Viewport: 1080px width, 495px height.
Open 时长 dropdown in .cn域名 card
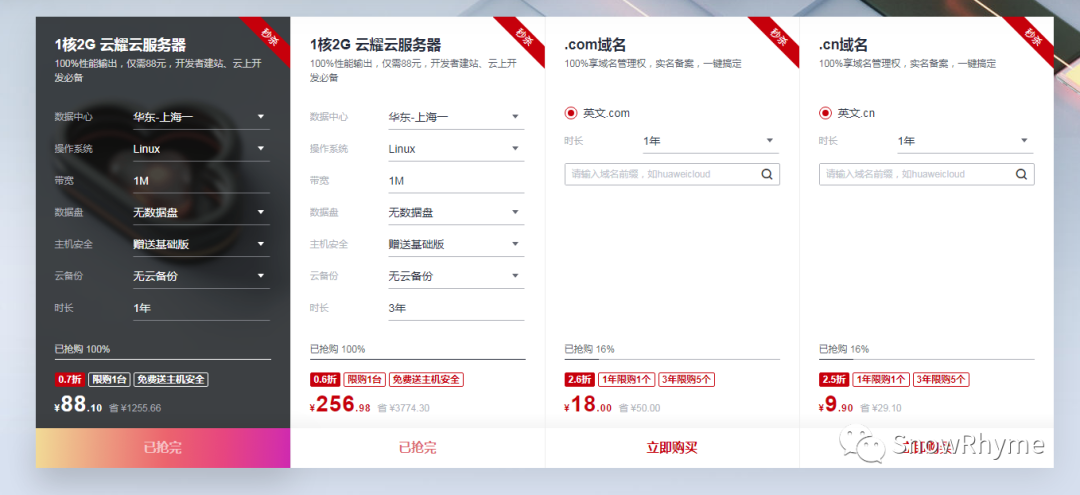pyautogui.click(x=965, y=141)
